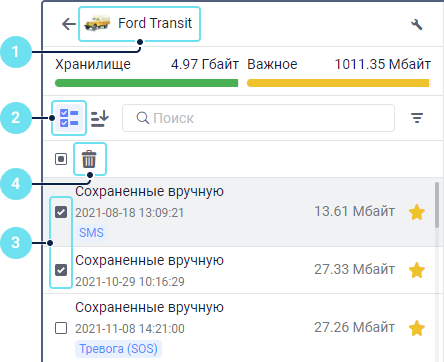The image size is (444, 362).
Task: Uncheck the 2021-10-29 10:16:29 file checkbox
Action: pyautogui.click(x=61, y=270)
